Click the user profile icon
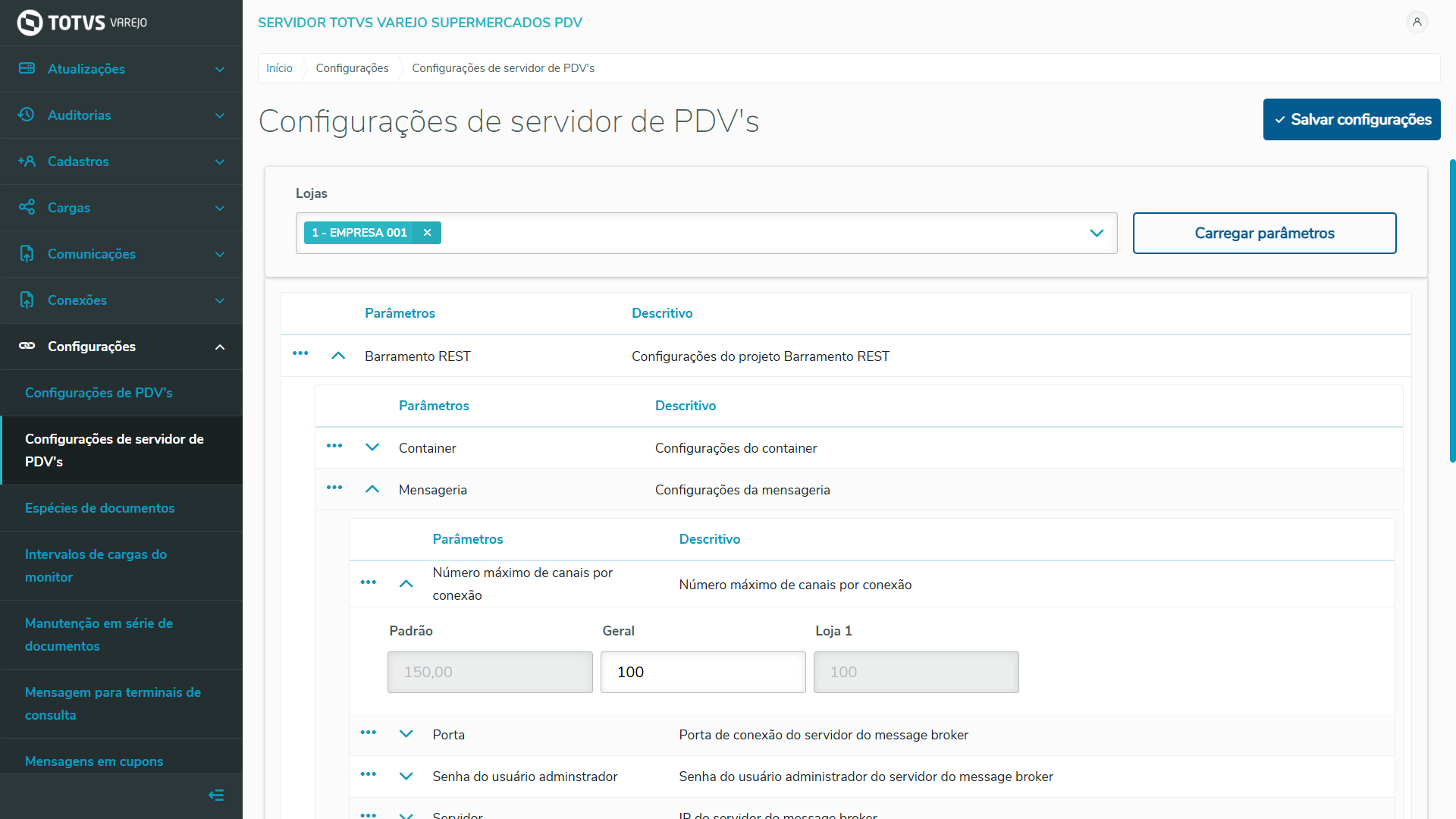The width and height of the screenshot is (1456, 819). pyautogui.click(x=1417, y=22)
